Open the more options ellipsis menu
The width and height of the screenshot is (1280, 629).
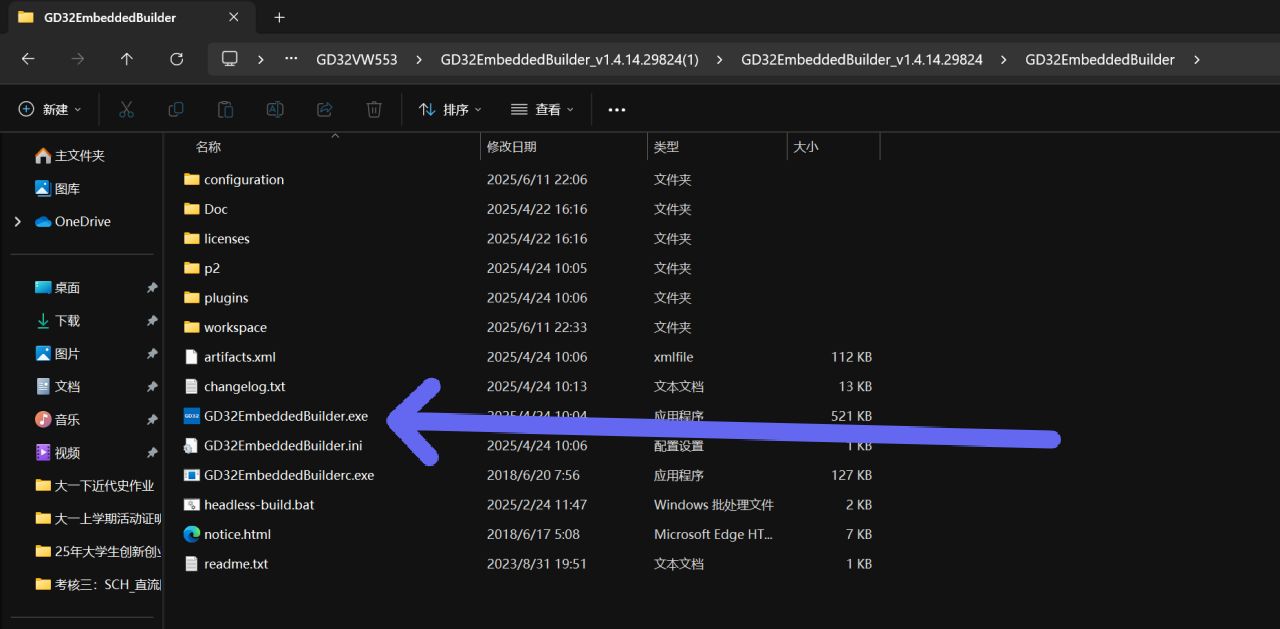click(x=617, y=109)
